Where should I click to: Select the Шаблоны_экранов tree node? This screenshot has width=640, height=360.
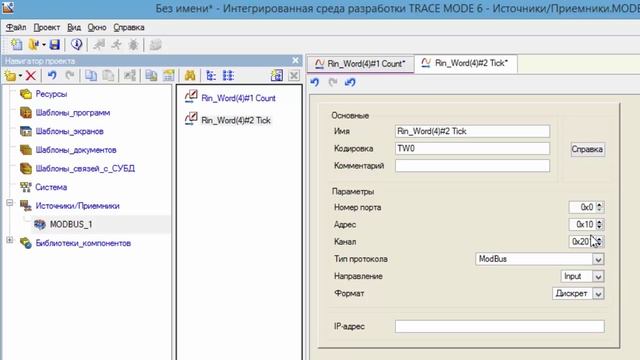coord(69,131)
